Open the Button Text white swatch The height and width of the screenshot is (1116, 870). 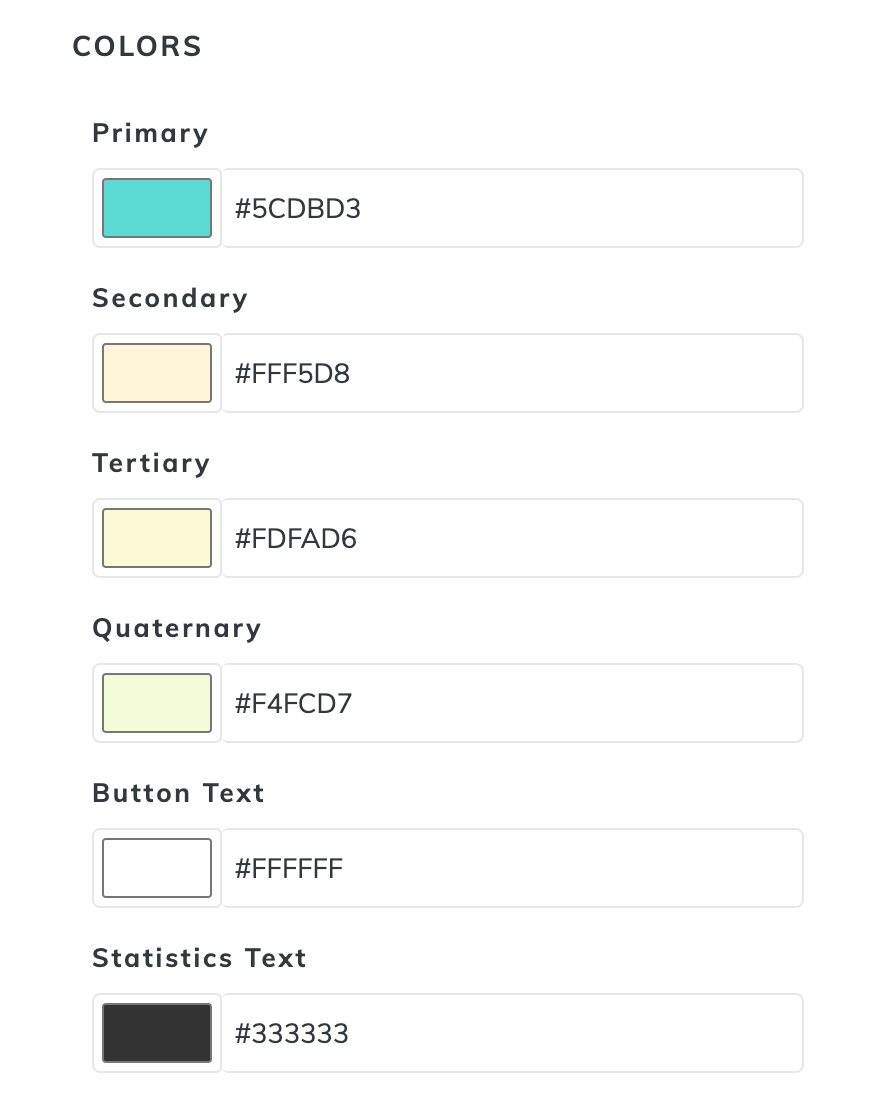[x=157, y=868]
